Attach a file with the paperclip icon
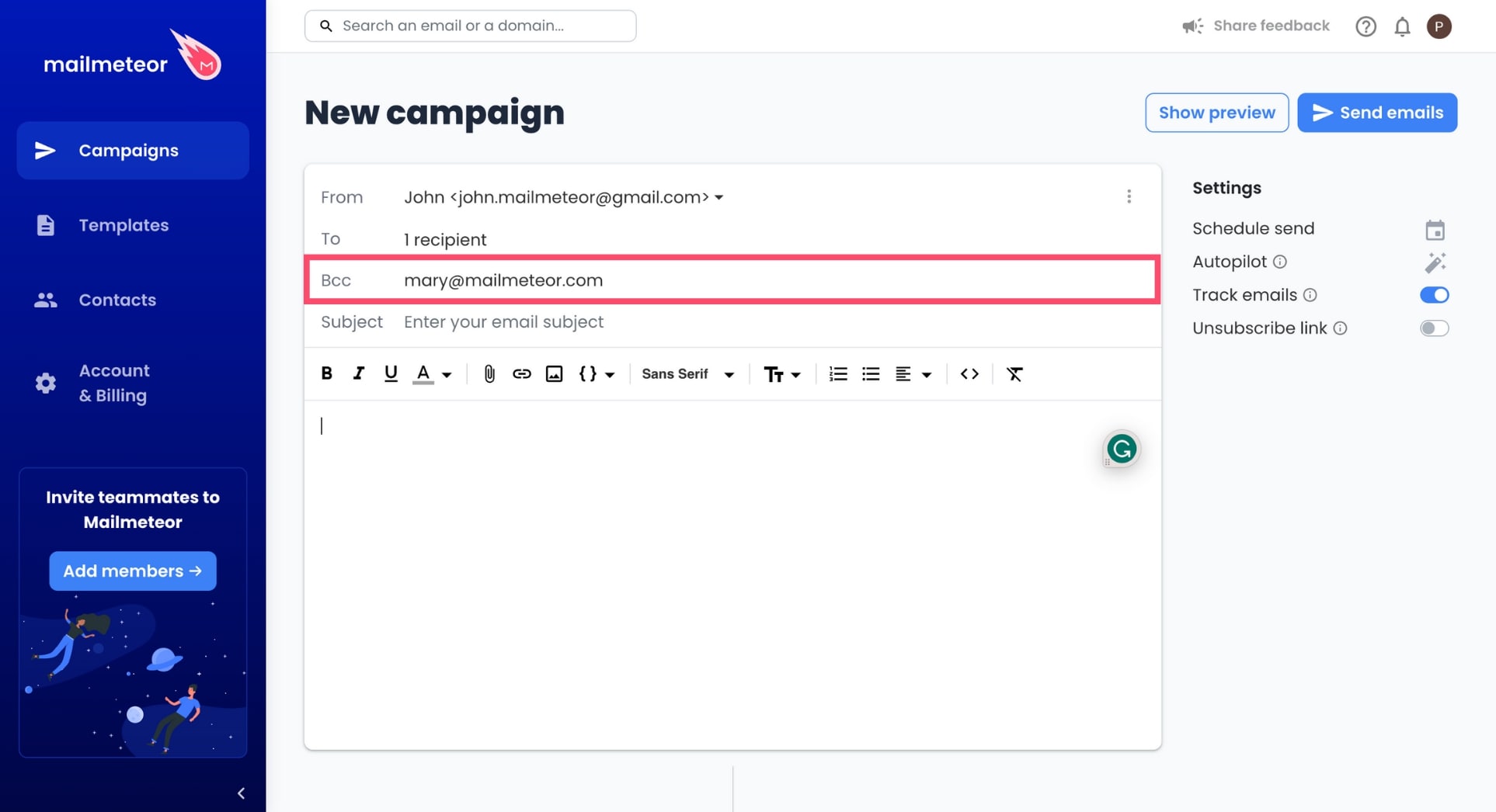 click(489, 374)
